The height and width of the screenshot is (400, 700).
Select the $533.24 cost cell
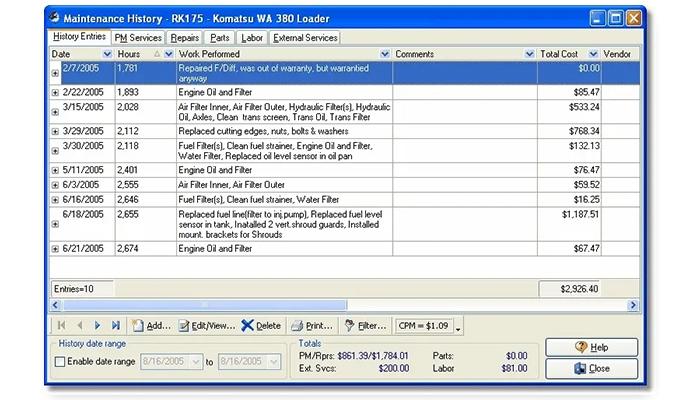click(569, 112)
